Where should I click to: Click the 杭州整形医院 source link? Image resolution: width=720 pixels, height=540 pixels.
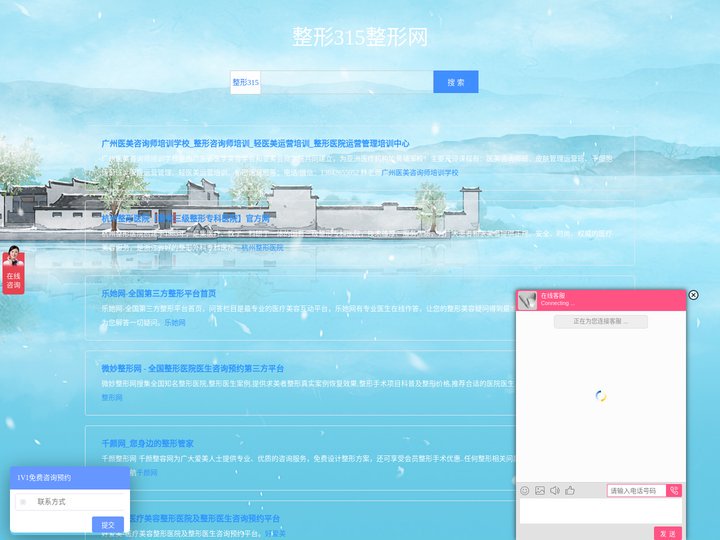[x=263, y=248]
